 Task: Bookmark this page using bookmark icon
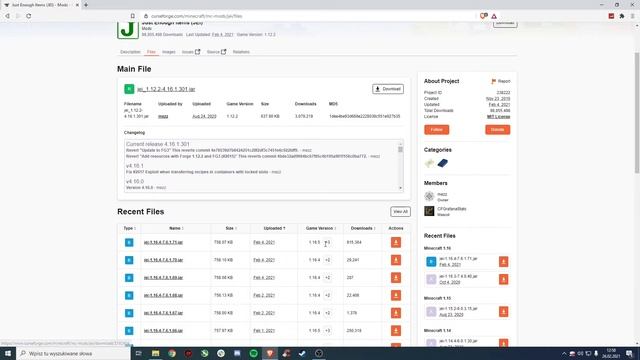[x=133, y=16]
